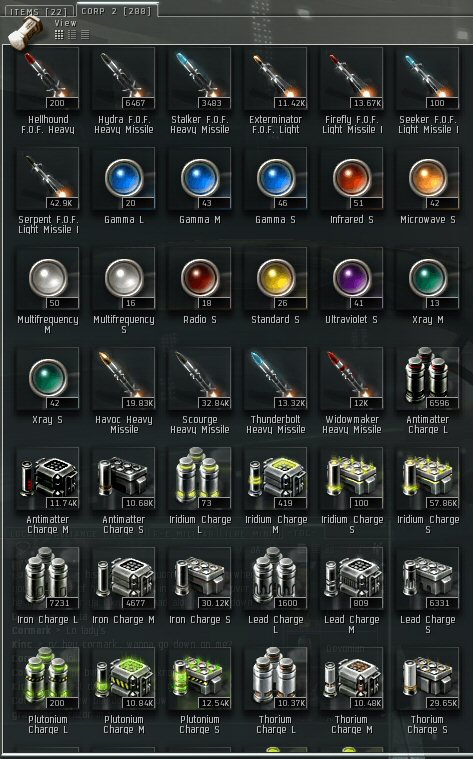Select the Scourge Heavy Missile stack
The width and height of the screenshot is (473, 759).
[x=200, y=379]
